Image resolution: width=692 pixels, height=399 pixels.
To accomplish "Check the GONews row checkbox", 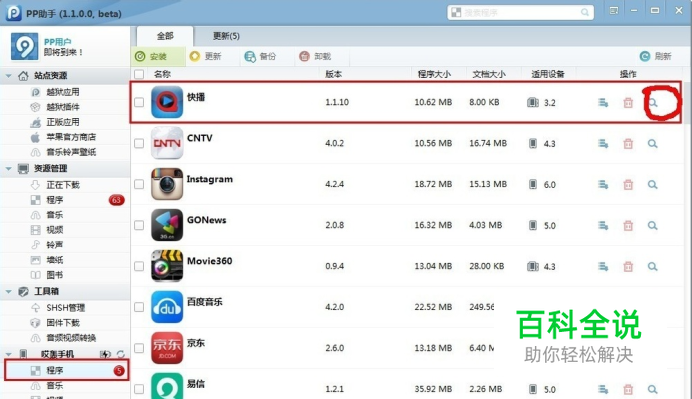I will 139,225.
